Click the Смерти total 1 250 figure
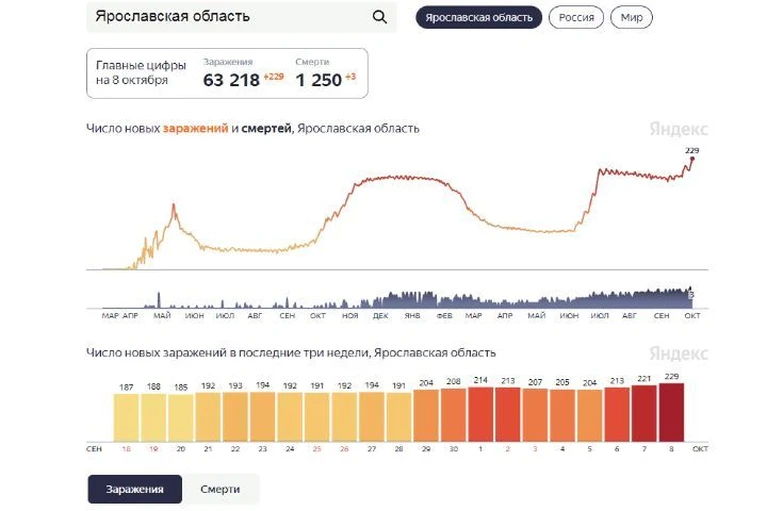 click(319, 80)
